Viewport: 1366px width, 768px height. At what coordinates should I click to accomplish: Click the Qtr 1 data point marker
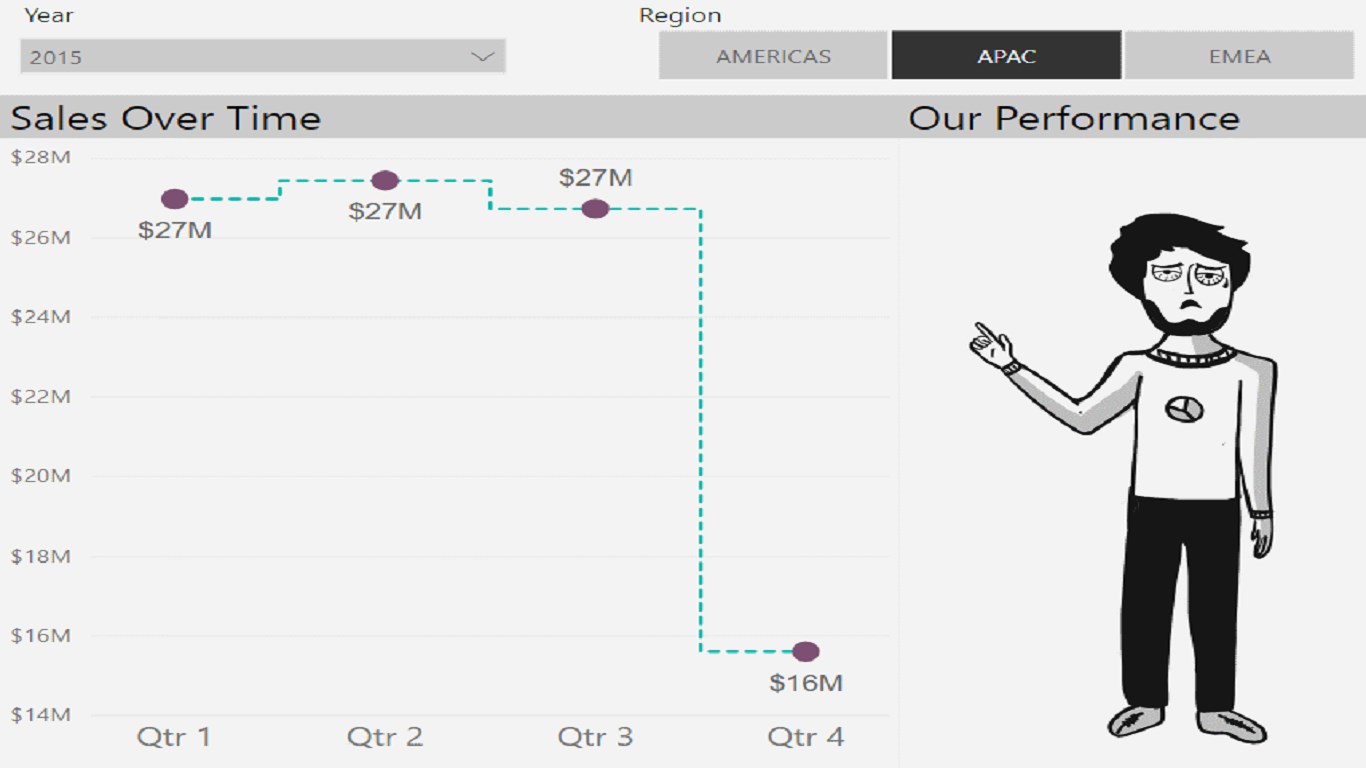coord(175,199)
